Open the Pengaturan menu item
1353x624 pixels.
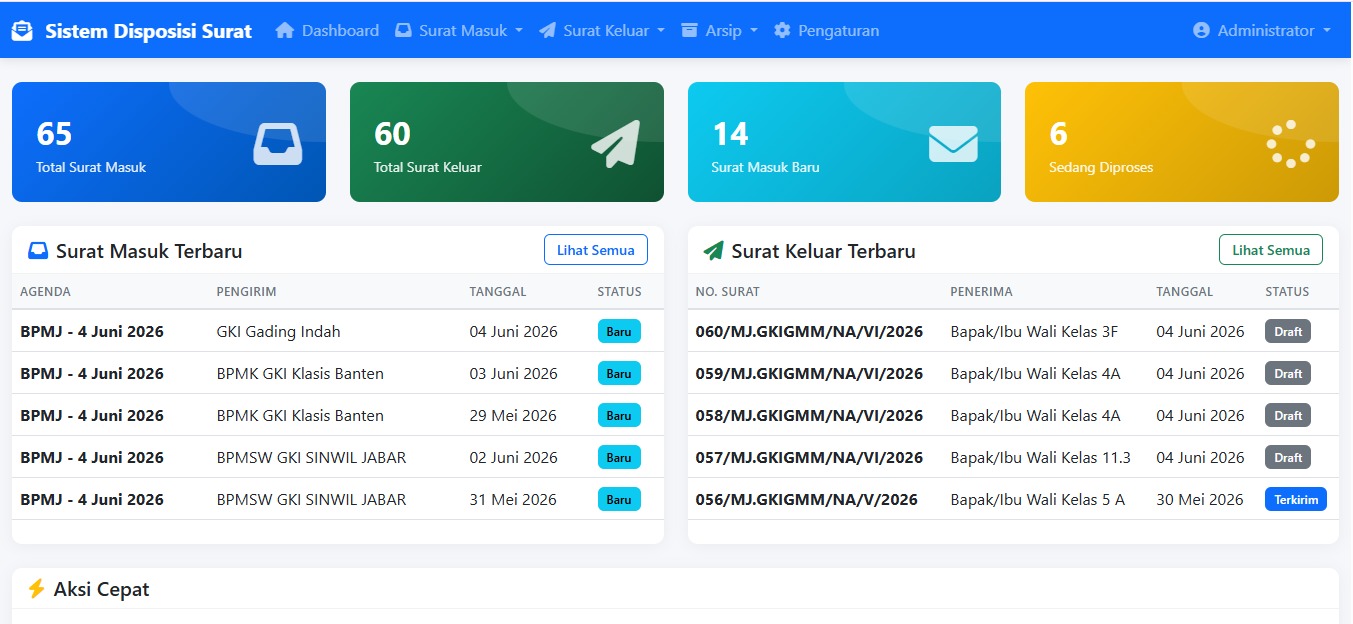click(x=827, y=31)
